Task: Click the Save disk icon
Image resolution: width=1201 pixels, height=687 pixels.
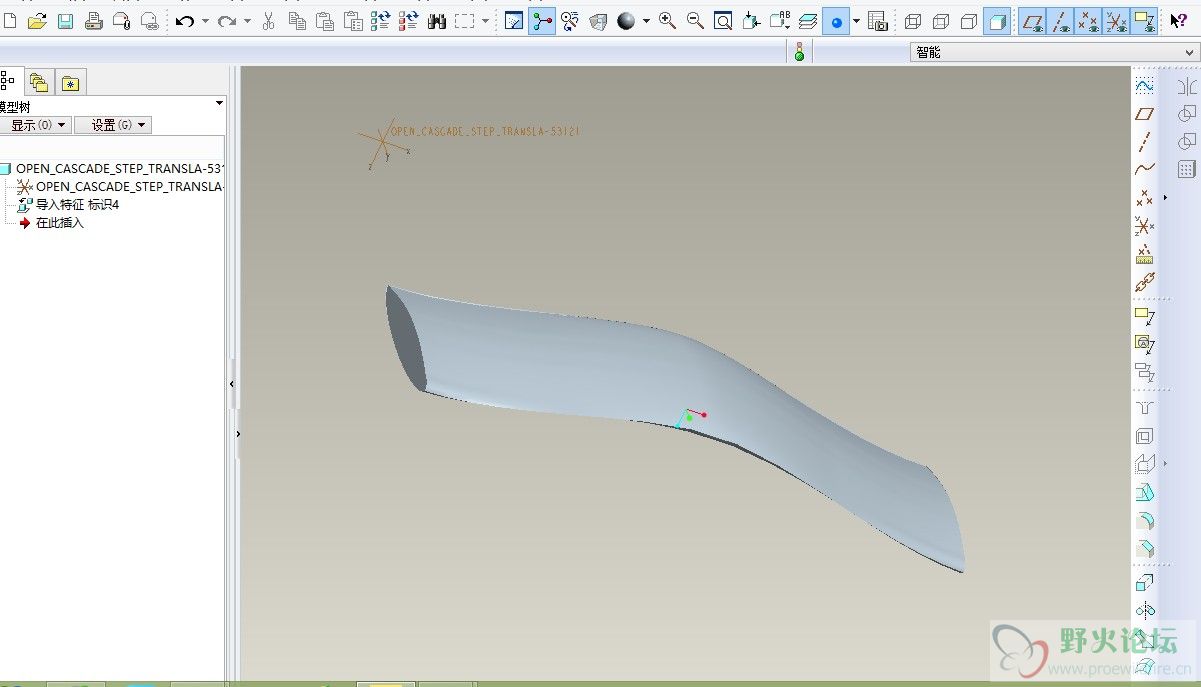Action: pyautogui.click(x=65, y=21)
